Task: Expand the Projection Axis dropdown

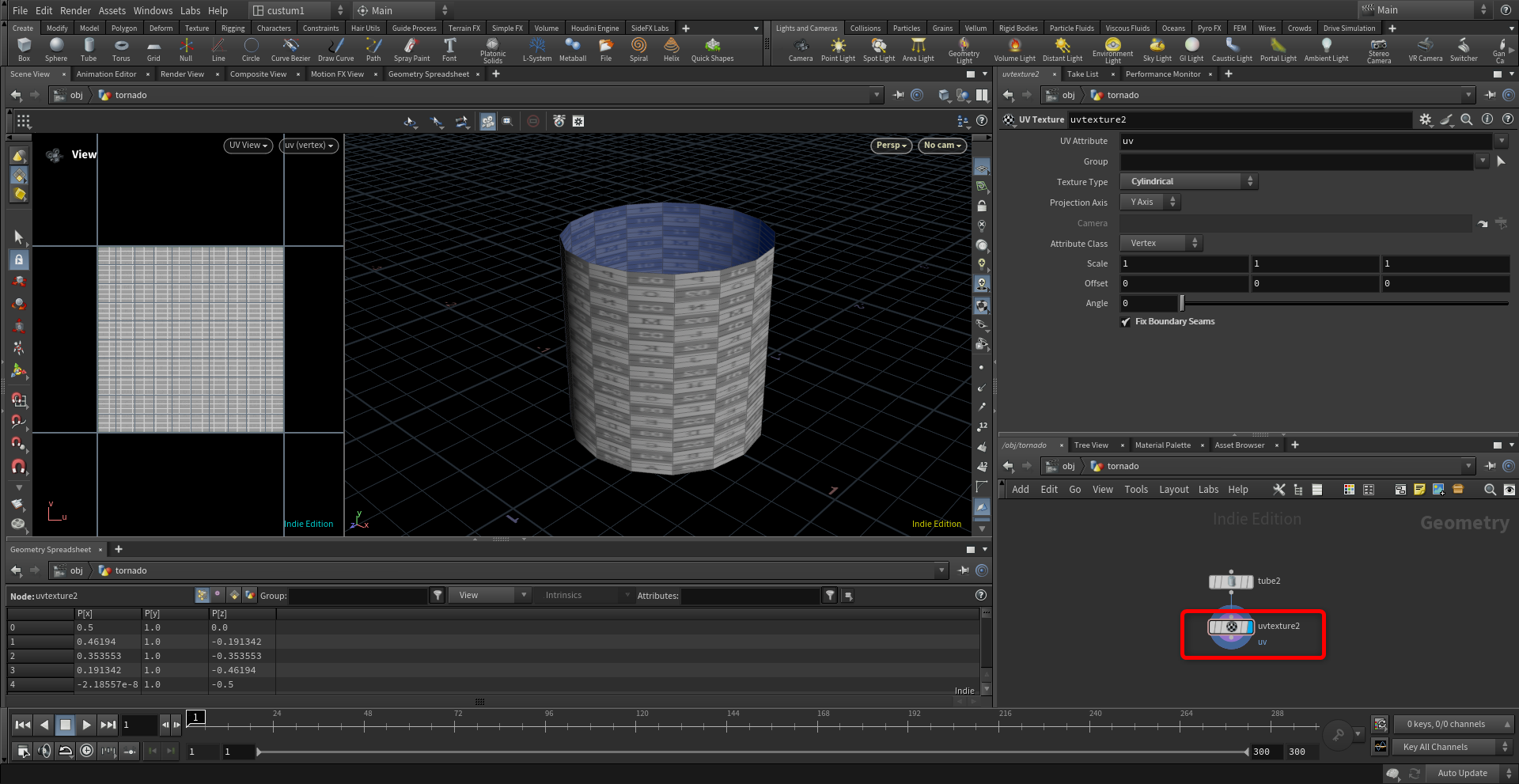Action: click(1150, 203)
